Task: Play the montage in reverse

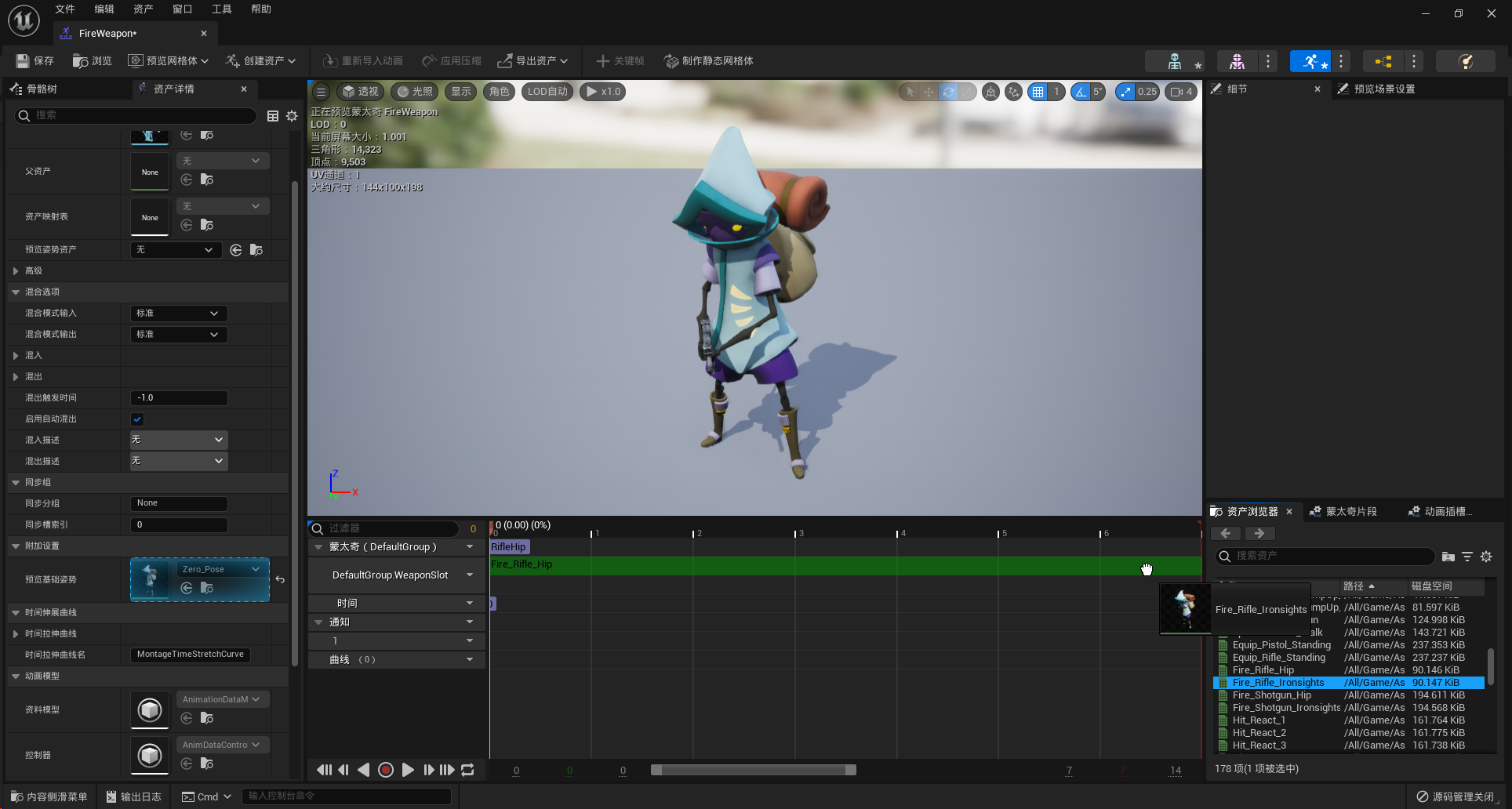Action: click(364, 770)
